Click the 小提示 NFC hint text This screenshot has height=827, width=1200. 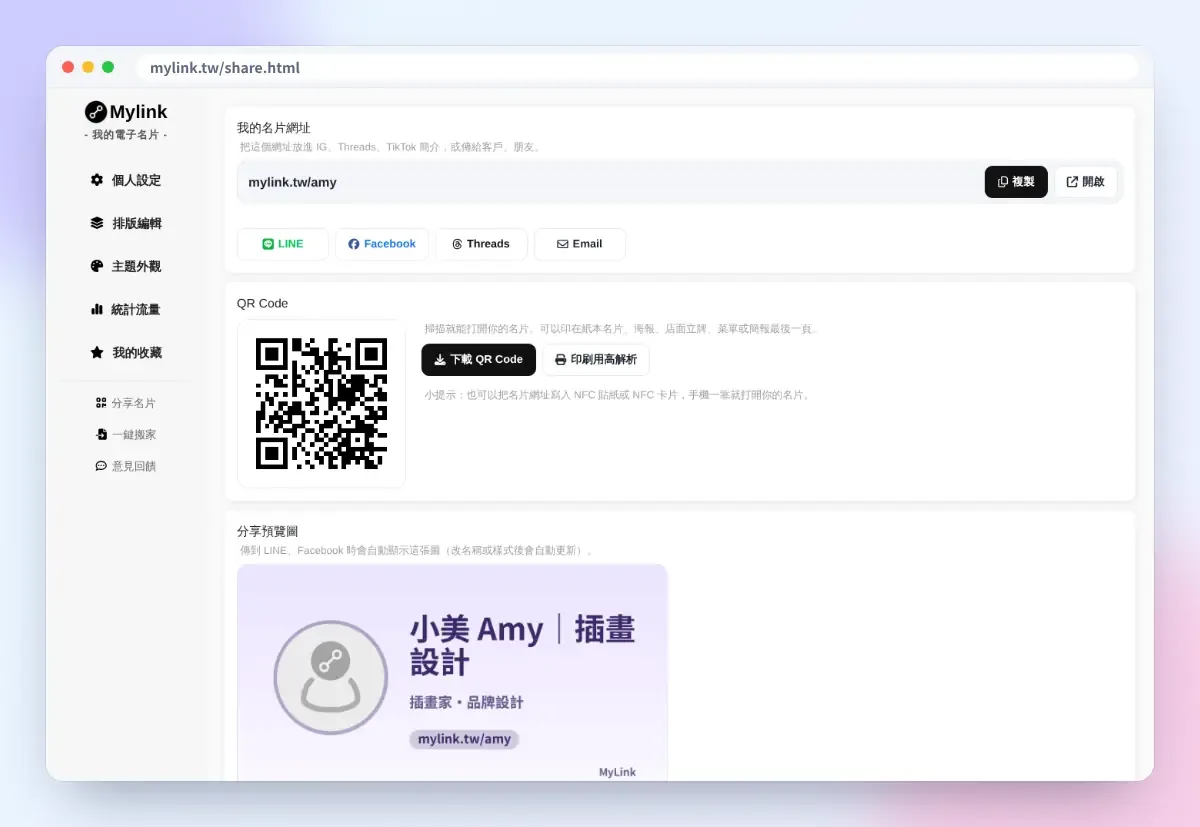tap(617, 395)
